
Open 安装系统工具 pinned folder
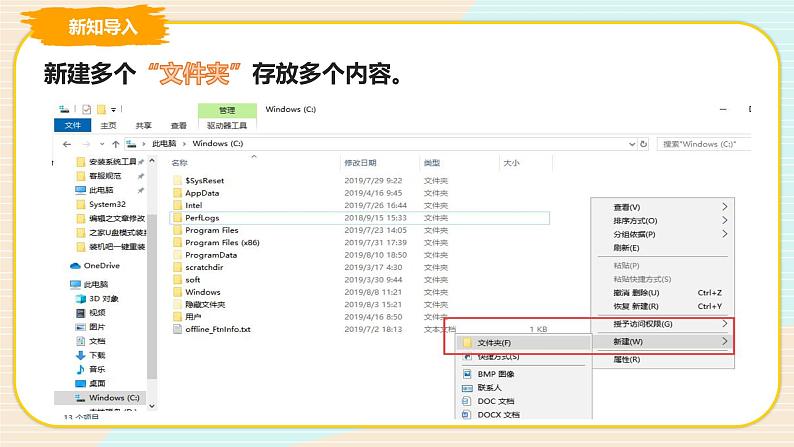click(x=112, y=161)
